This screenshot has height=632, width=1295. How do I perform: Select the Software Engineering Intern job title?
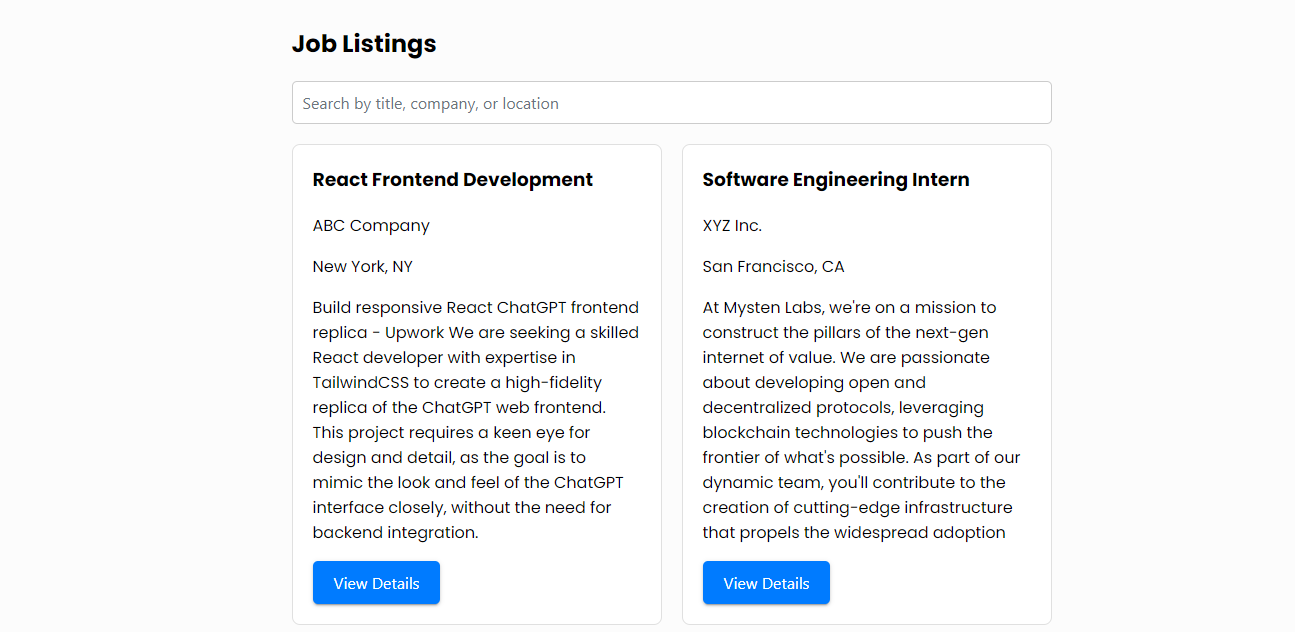click(x=835, y=180)
